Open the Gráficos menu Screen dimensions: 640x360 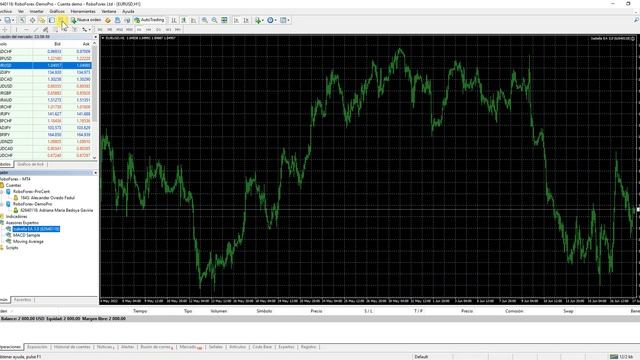point(57,11)
